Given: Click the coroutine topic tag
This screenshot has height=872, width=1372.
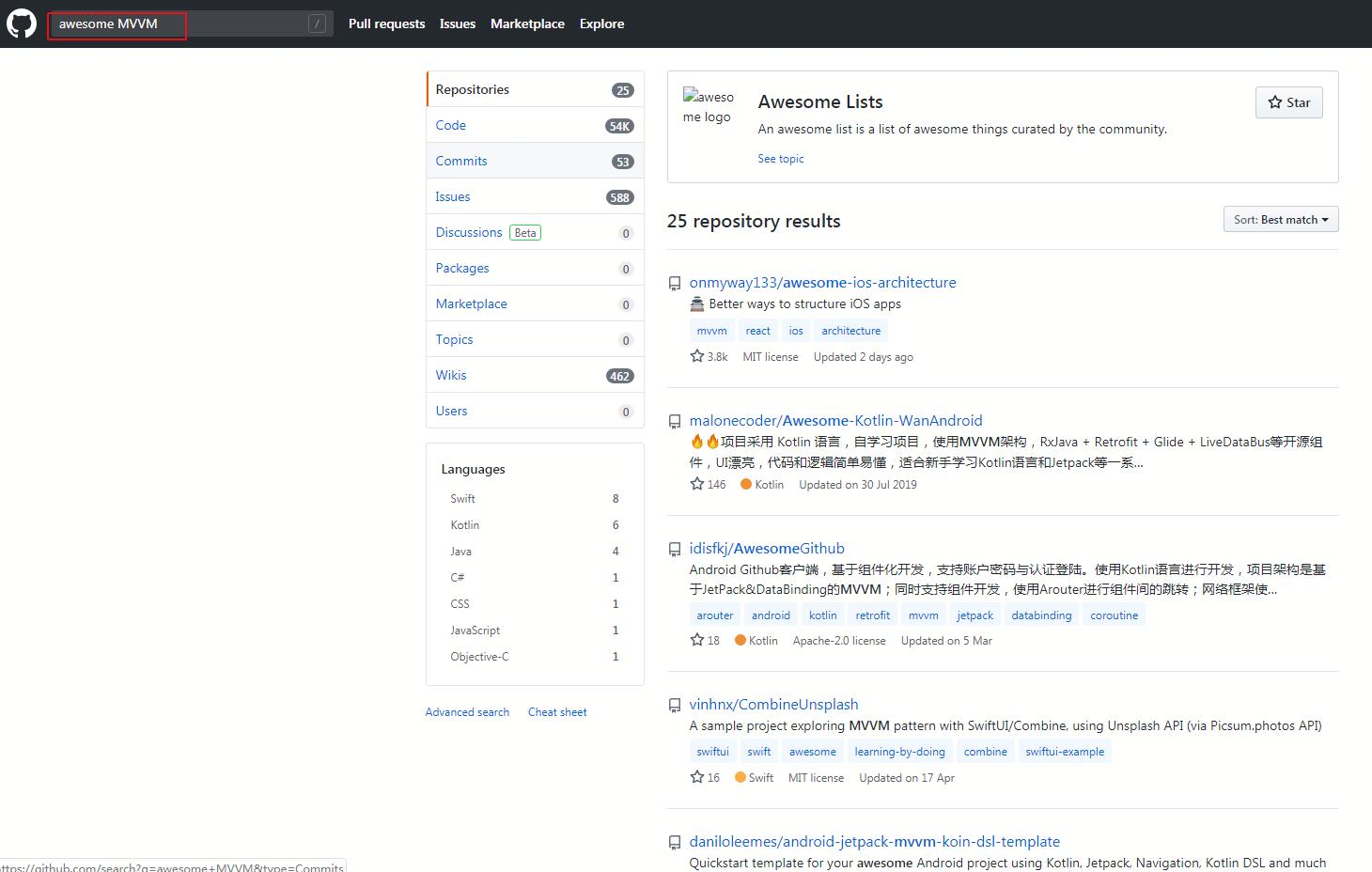Looking at the screenshot, I should pos(1114,615).
